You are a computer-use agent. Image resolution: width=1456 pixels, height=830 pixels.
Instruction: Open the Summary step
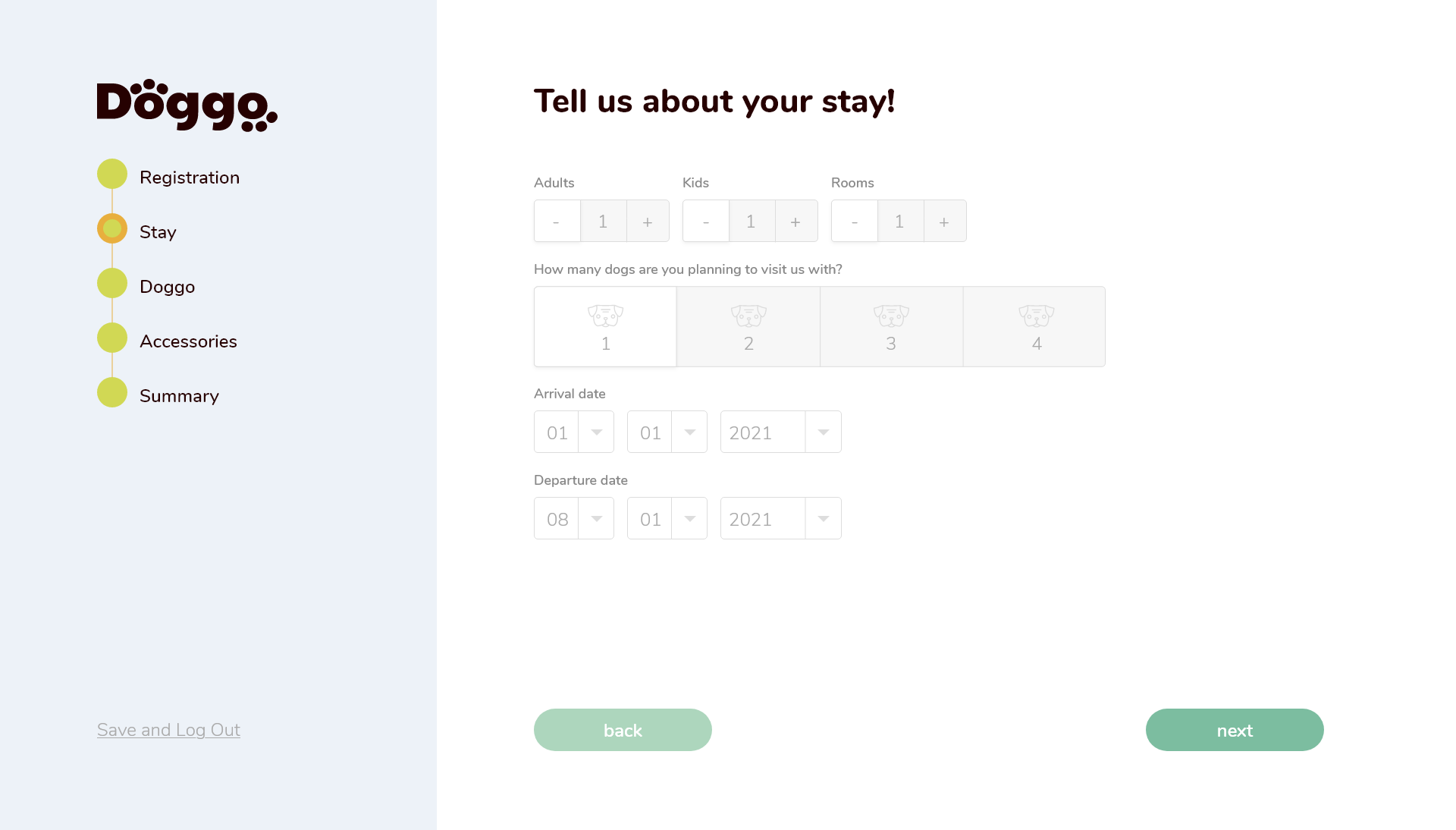click(x=179, y=396)
